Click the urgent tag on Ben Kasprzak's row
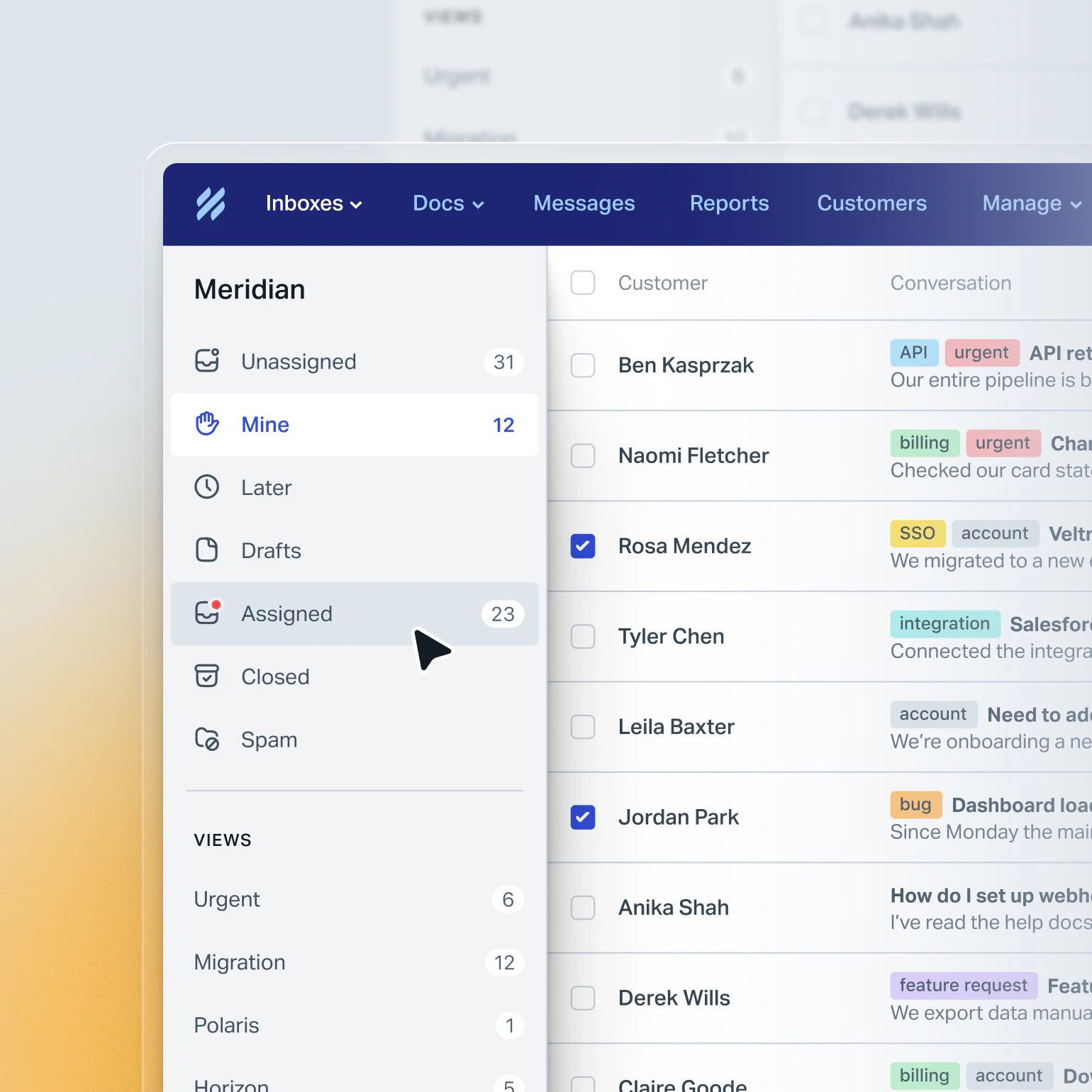 click(x=982, y=352)
